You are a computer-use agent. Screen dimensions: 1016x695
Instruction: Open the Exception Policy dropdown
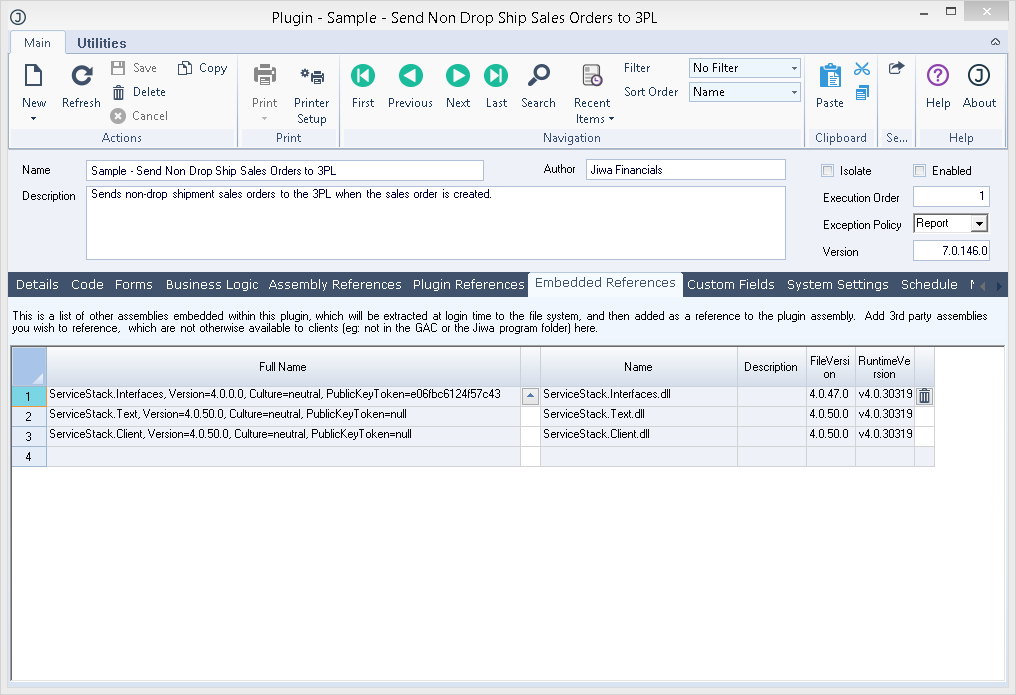click(x=979, y=224)
